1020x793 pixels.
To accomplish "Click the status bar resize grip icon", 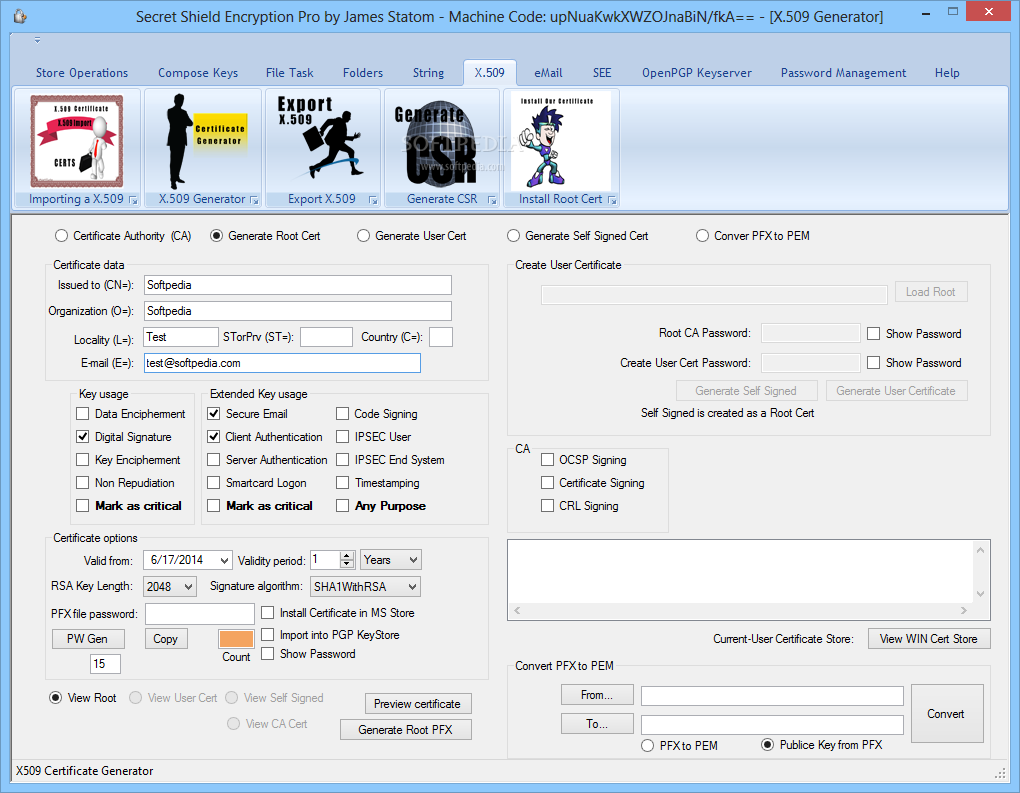I will coord(1000,773).
